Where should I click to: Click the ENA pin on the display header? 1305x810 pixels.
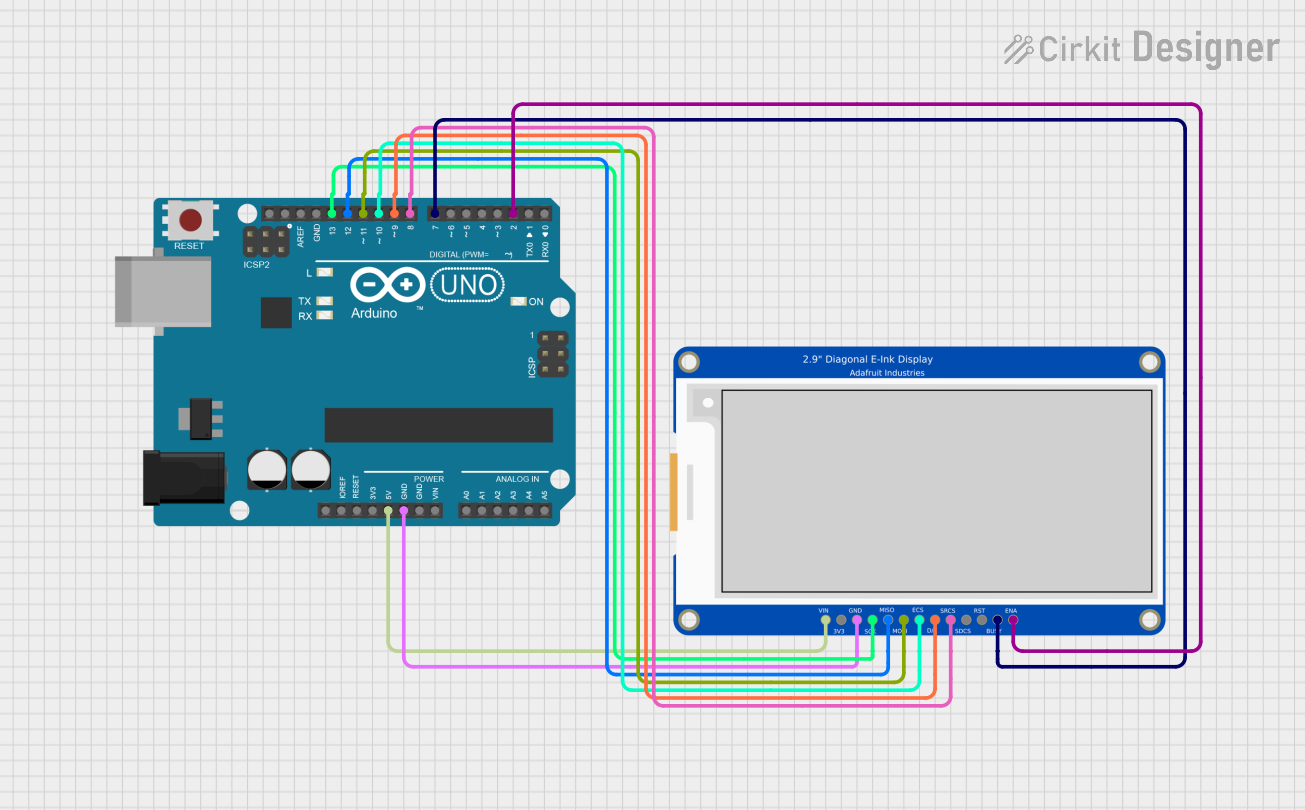point(1012,620)
